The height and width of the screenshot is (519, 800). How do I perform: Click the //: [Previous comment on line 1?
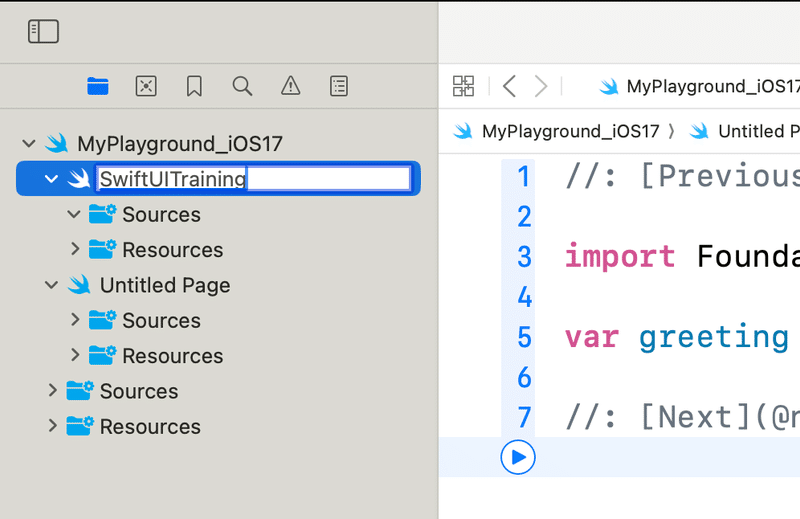(x=682, y=176)
